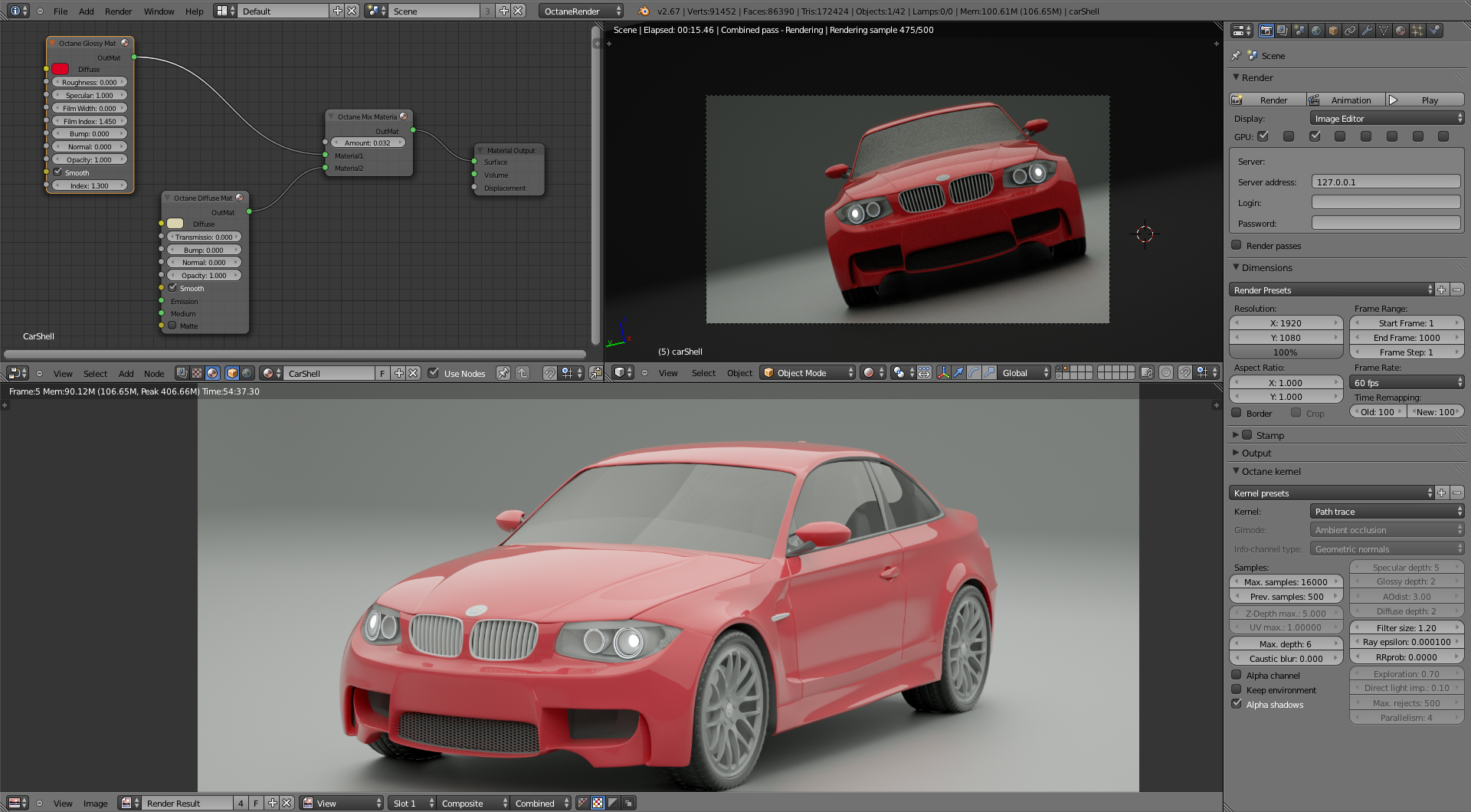Open the Display Image Editor dropdown
This screenshot has height=812, width=1471.
(x=1387, y=119)
